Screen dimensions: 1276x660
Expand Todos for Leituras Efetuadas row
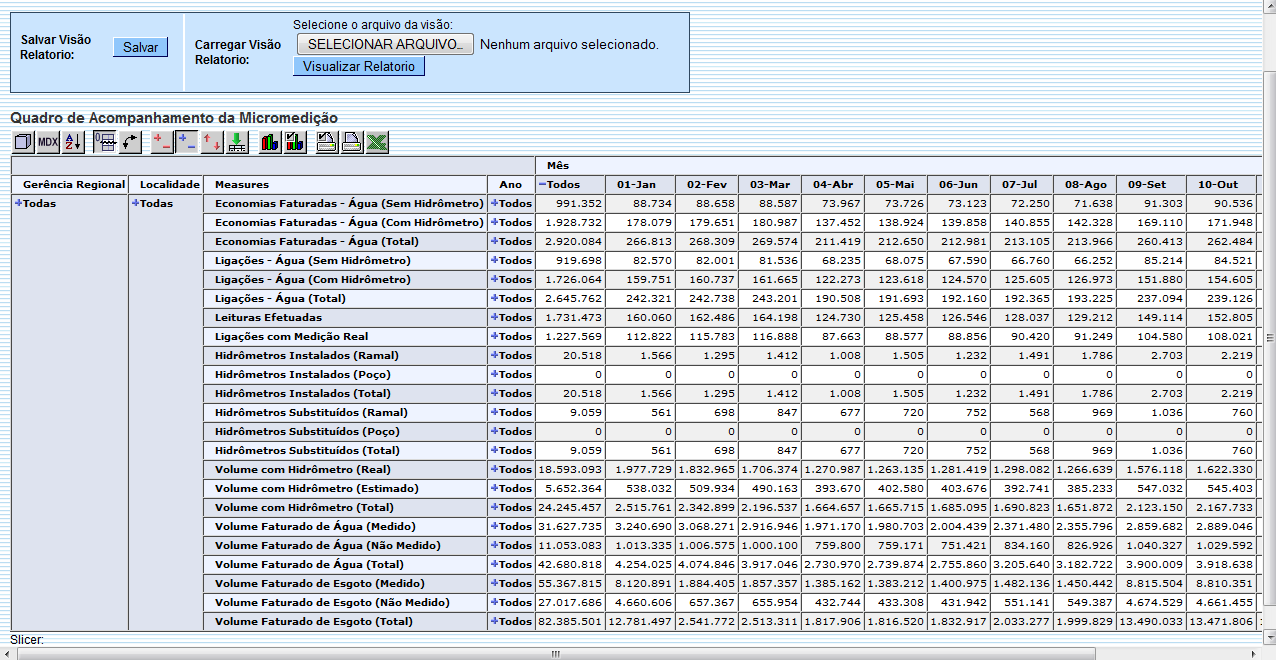click(494, 318)
